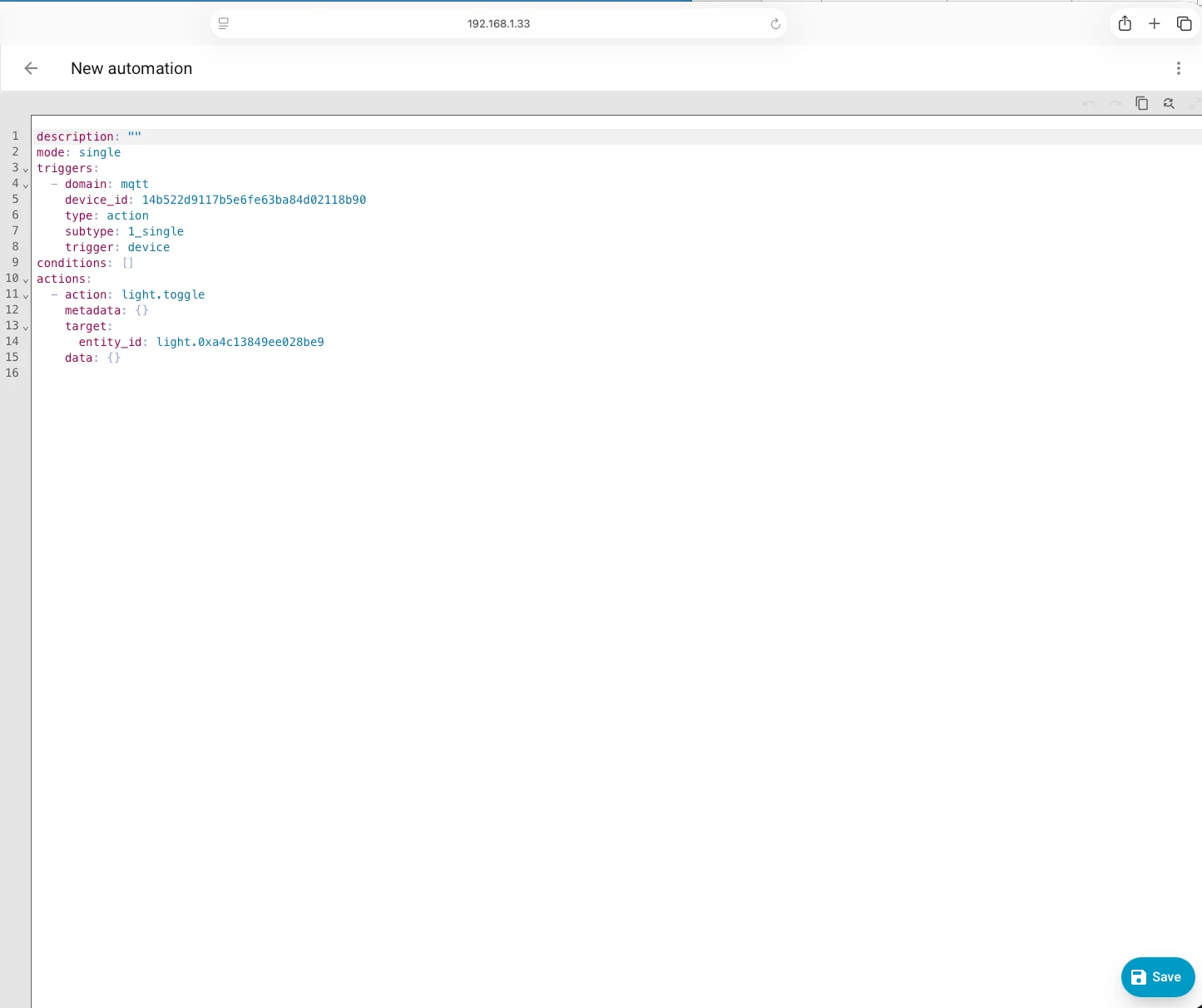1202x1008 pixels.
Task: Go back using the left arrow
Action: (x=31, y=68)
